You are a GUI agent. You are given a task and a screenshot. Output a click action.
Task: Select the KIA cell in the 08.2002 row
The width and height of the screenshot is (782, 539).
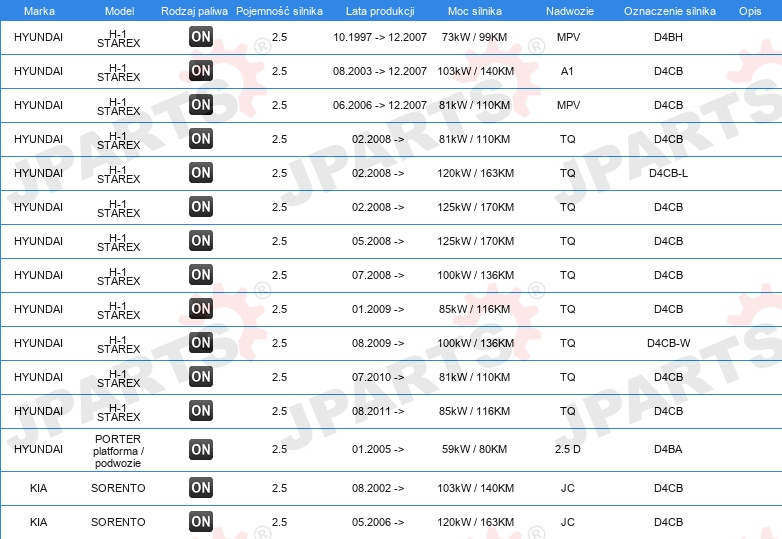pos(38,488)
